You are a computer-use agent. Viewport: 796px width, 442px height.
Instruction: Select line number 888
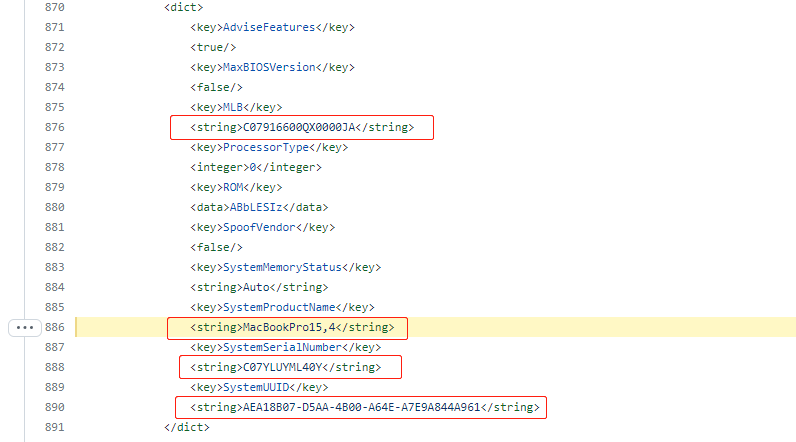coord(54,367)
